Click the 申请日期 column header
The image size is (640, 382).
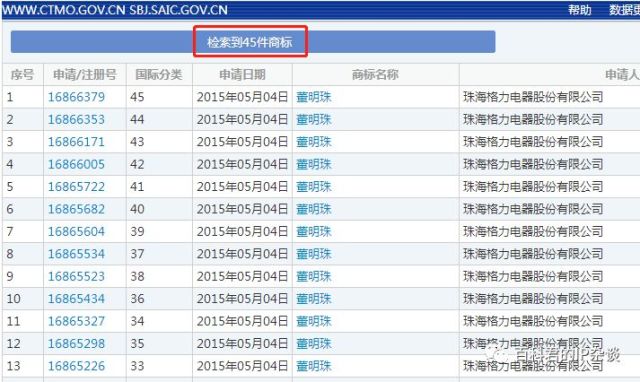coord(242,75)
